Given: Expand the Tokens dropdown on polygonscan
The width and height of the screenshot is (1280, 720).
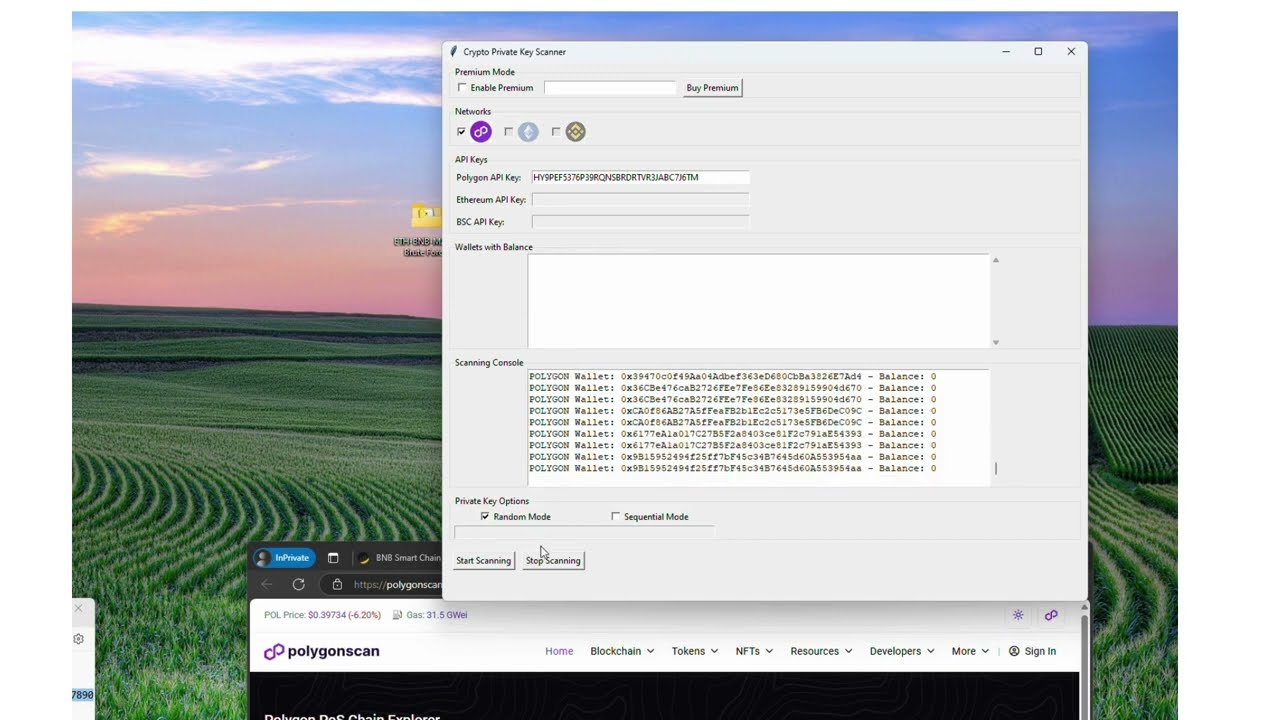Looking at the screenshot, I should pyautogui.click(x=695, y=651).
